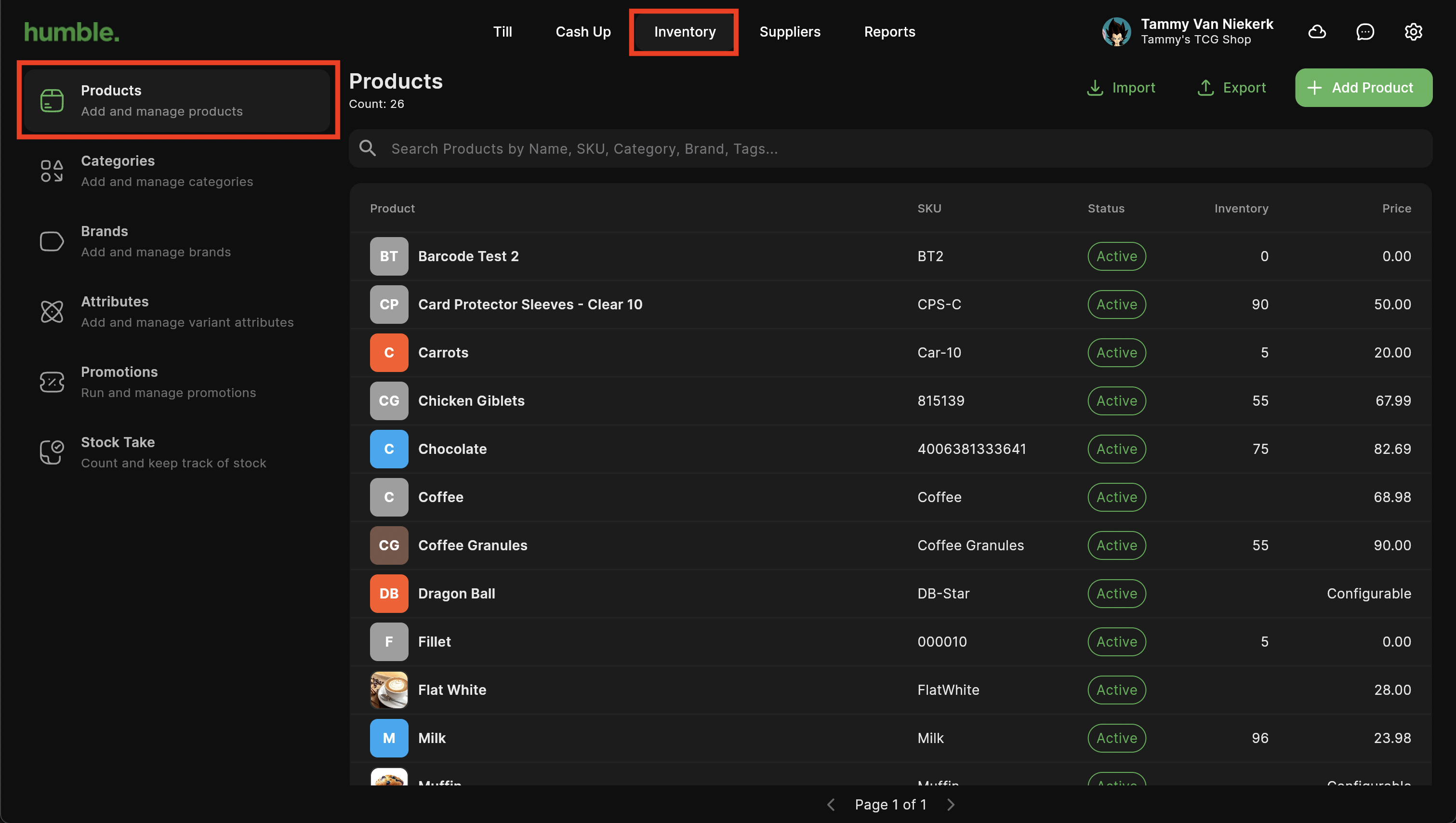This screenshot has height=823, width=1456.
Task: Click the Stock Take icon
Action: point(52,452)
